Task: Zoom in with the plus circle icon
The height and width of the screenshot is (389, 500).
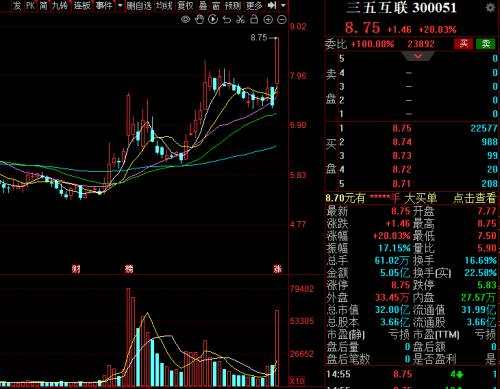Action: (x=268, y=20)
